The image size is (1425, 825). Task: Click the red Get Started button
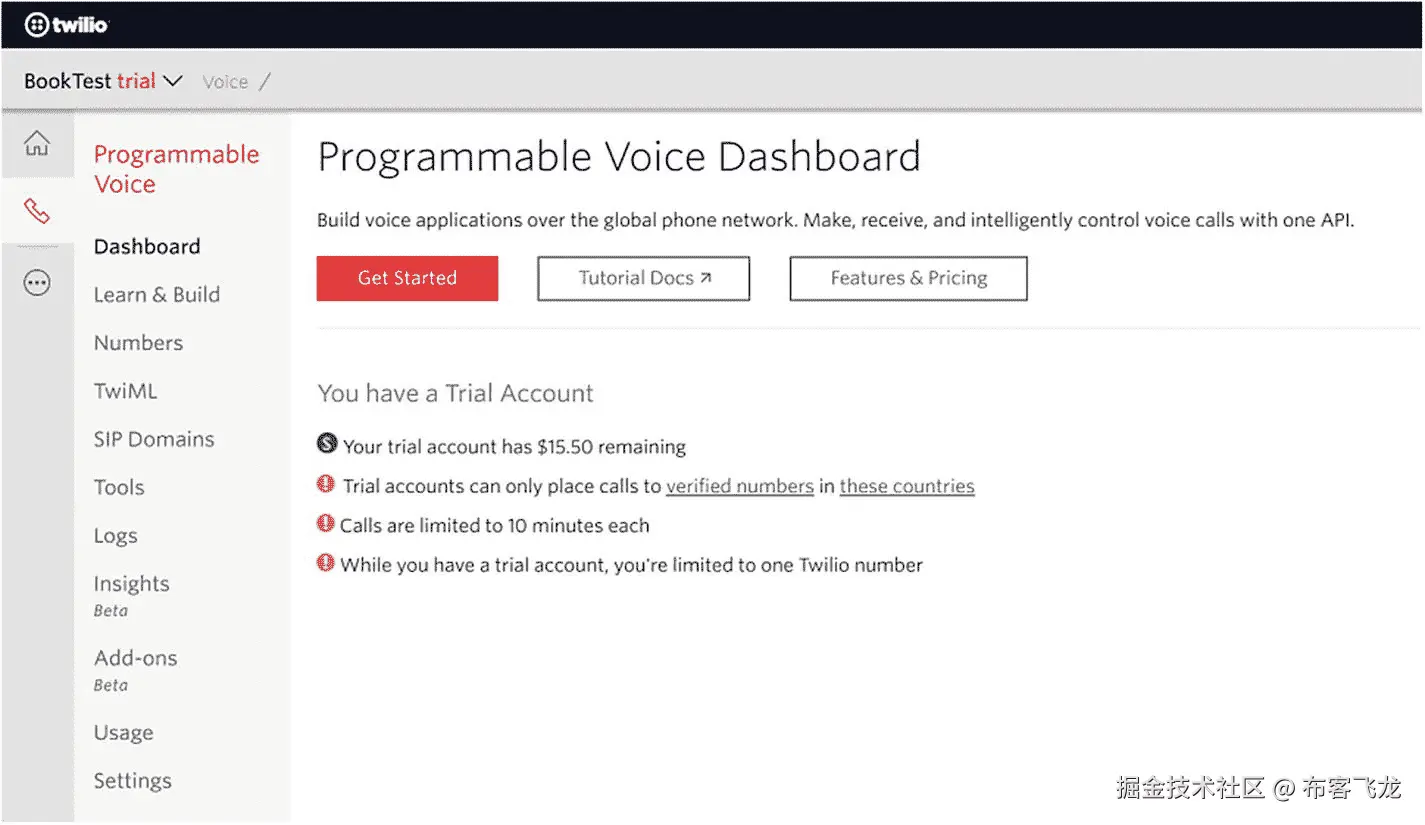pyautogui.click(x=407, y=278)
